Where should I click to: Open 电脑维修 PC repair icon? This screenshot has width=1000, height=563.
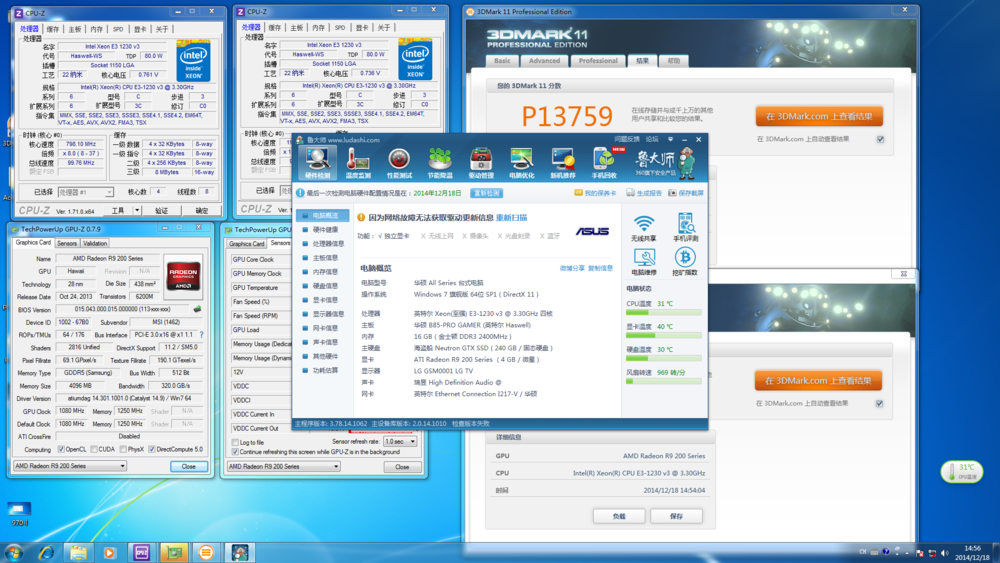click(x=643, y=262)
